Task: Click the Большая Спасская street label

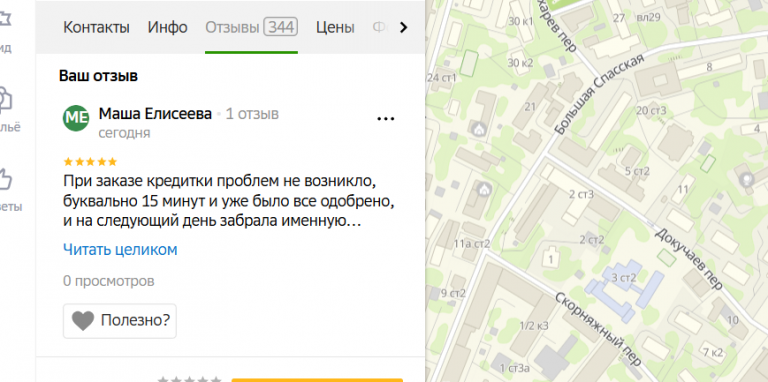Action: (x=599, y=95)
